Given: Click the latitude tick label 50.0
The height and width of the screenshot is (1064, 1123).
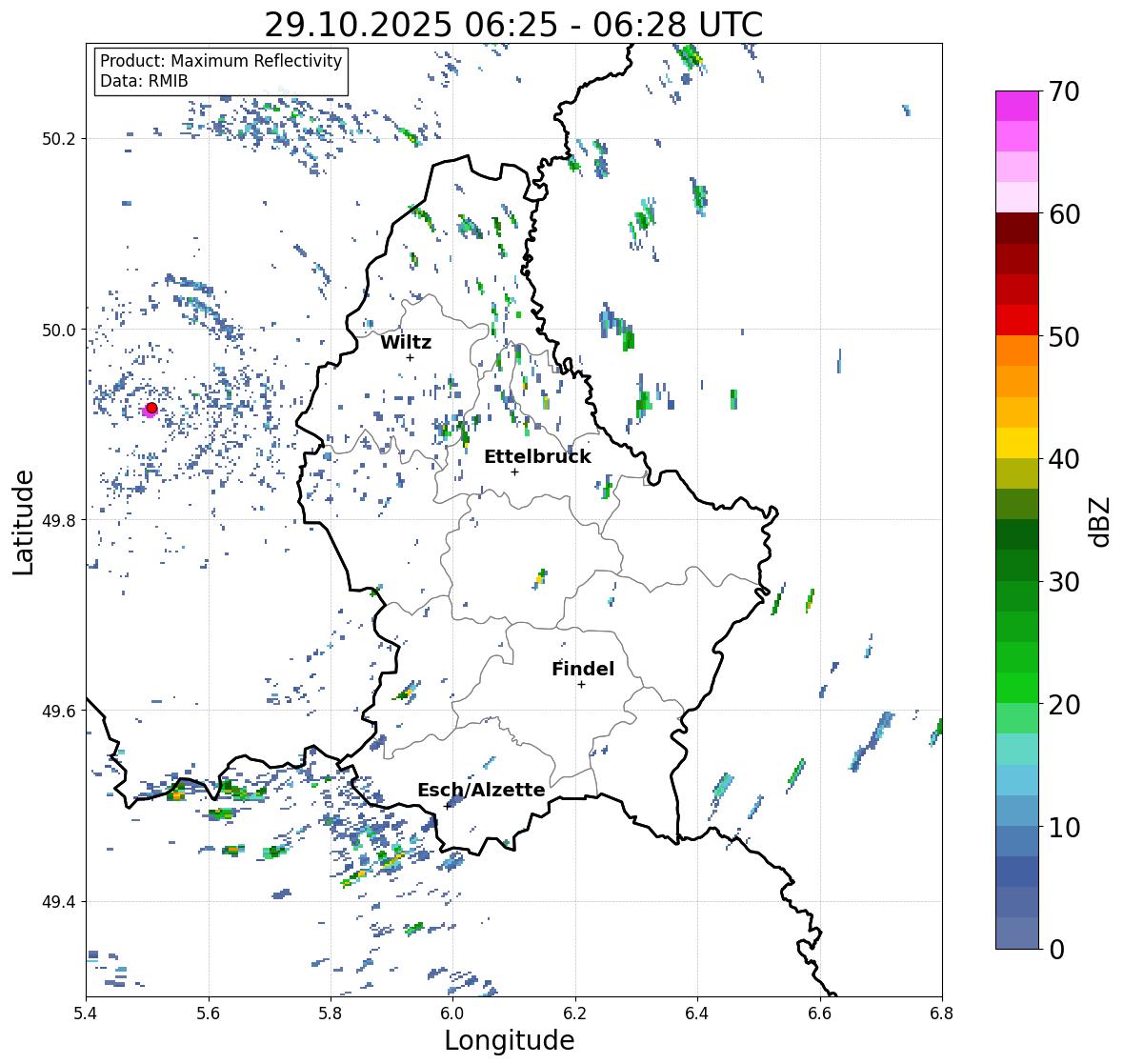Looking at the screenshot, I should click(59, 331).
